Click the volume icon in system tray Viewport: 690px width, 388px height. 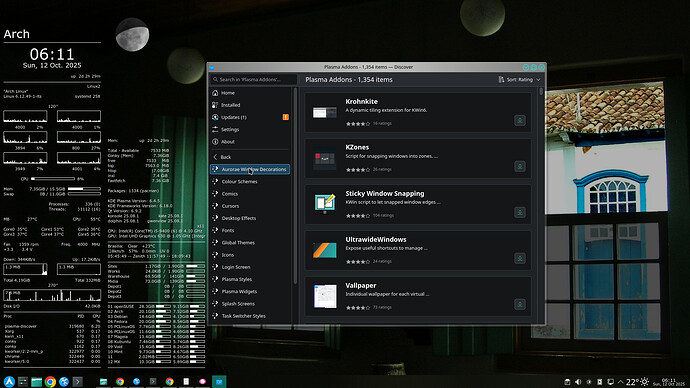tap(578, 382)
